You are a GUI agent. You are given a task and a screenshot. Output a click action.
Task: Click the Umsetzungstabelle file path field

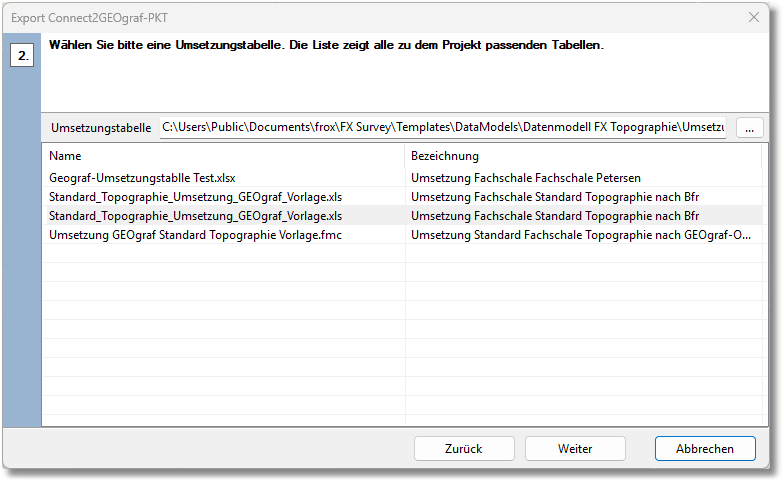(443, 128)
